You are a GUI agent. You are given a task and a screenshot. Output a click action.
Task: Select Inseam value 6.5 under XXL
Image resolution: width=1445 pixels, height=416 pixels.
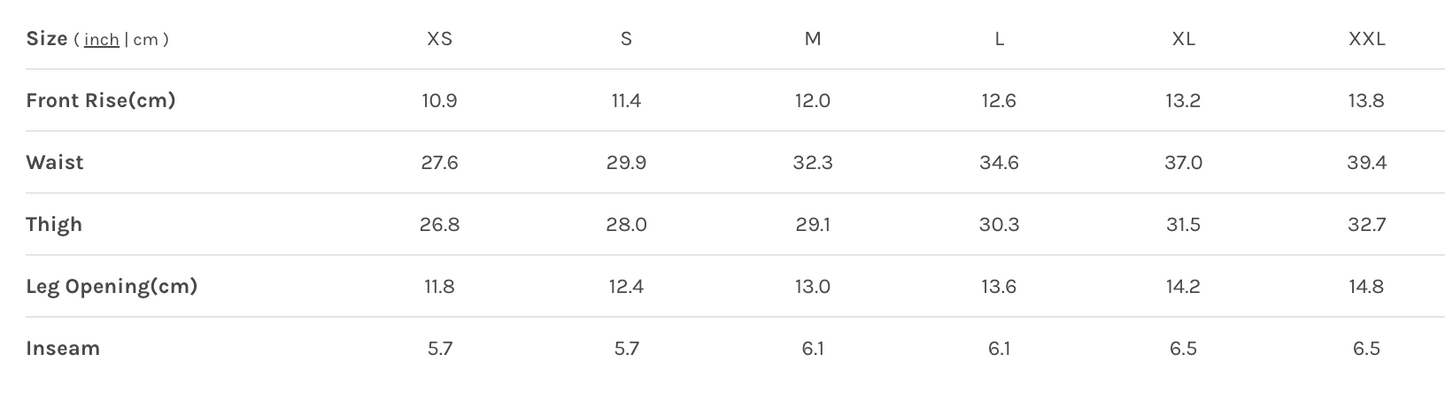click(x=1366, y=349)
